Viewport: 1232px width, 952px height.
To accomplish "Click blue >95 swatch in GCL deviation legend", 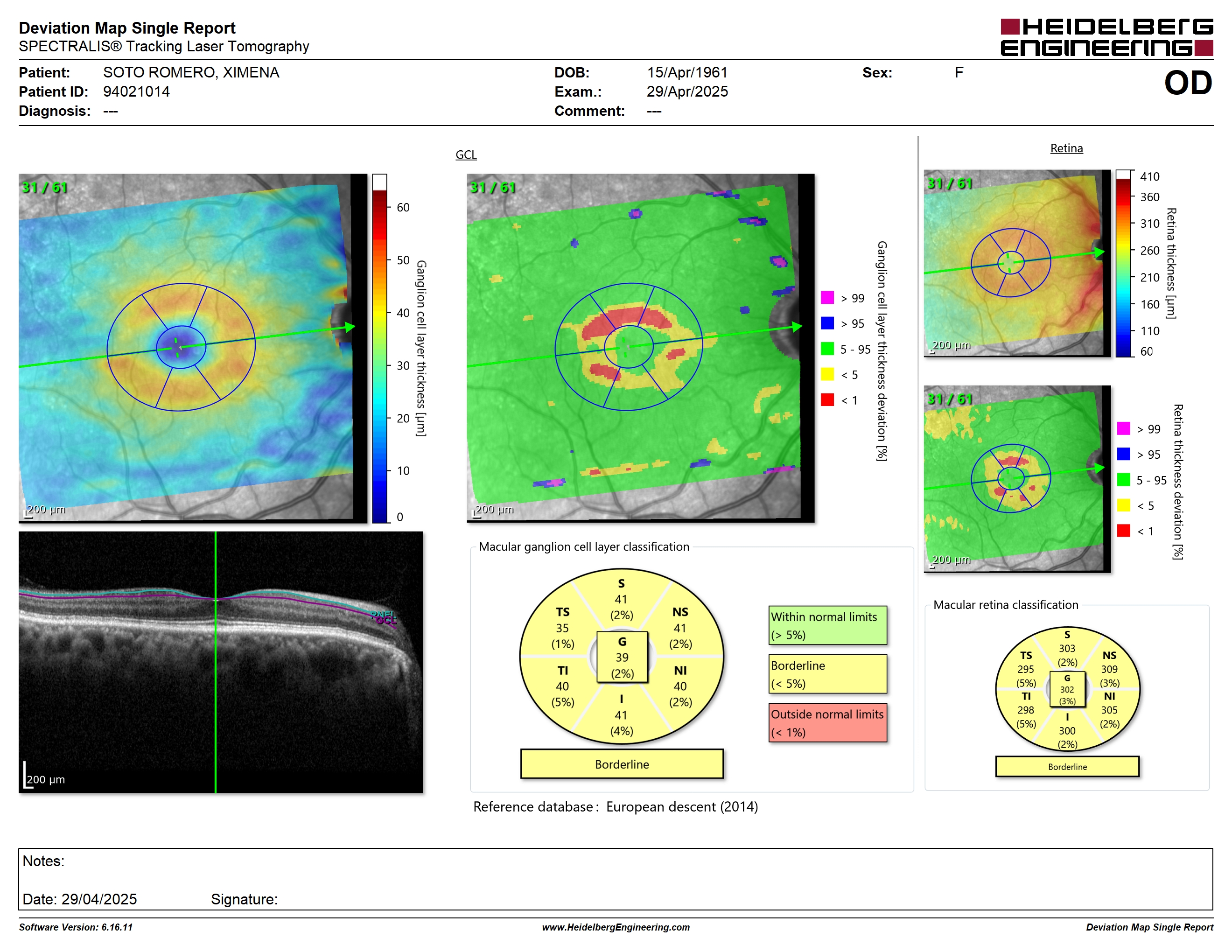I will coord(827,323).
